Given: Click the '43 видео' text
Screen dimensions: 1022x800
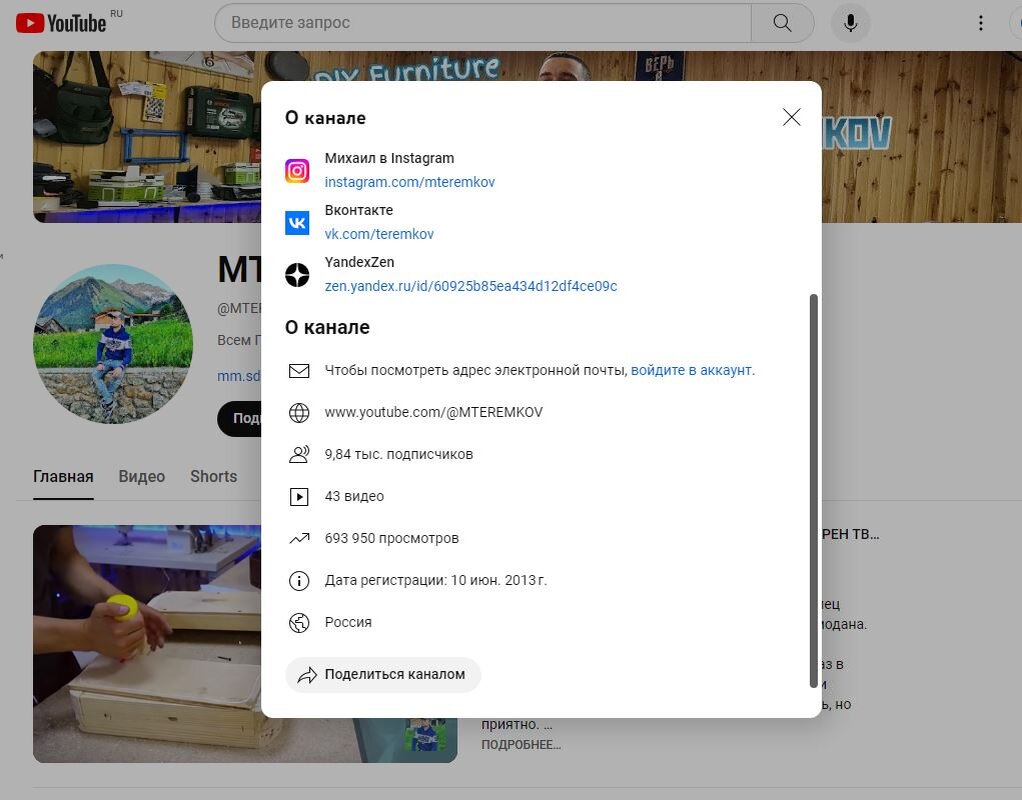Looking at the screenshot, I should coord(354,496).
